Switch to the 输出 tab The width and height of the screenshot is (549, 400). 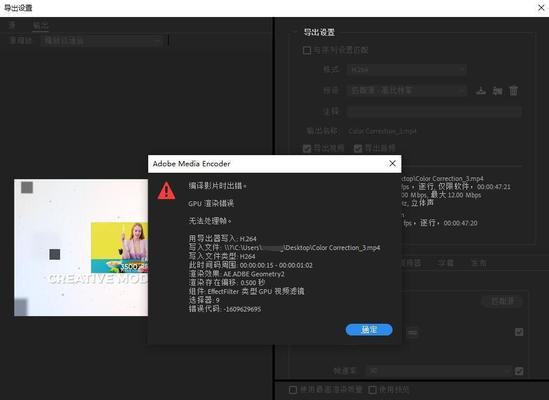click(x=41, y=25)
